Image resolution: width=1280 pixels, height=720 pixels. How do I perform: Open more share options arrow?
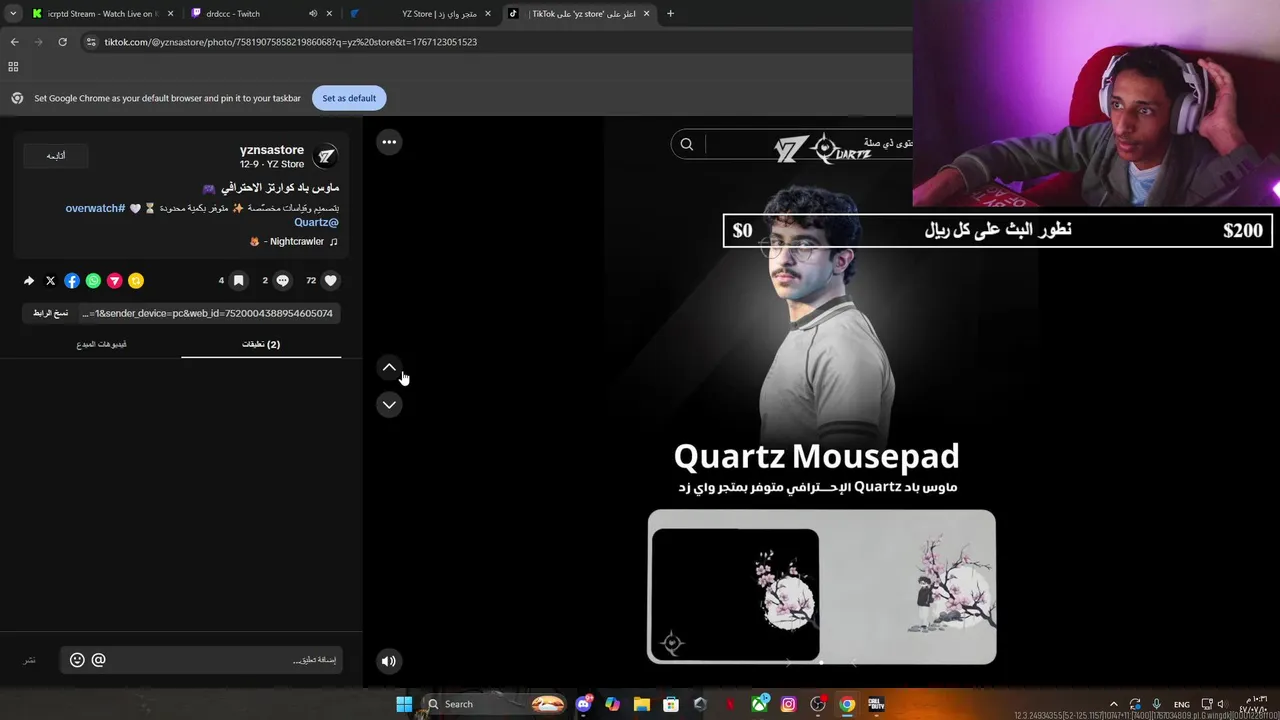point(29,281)
